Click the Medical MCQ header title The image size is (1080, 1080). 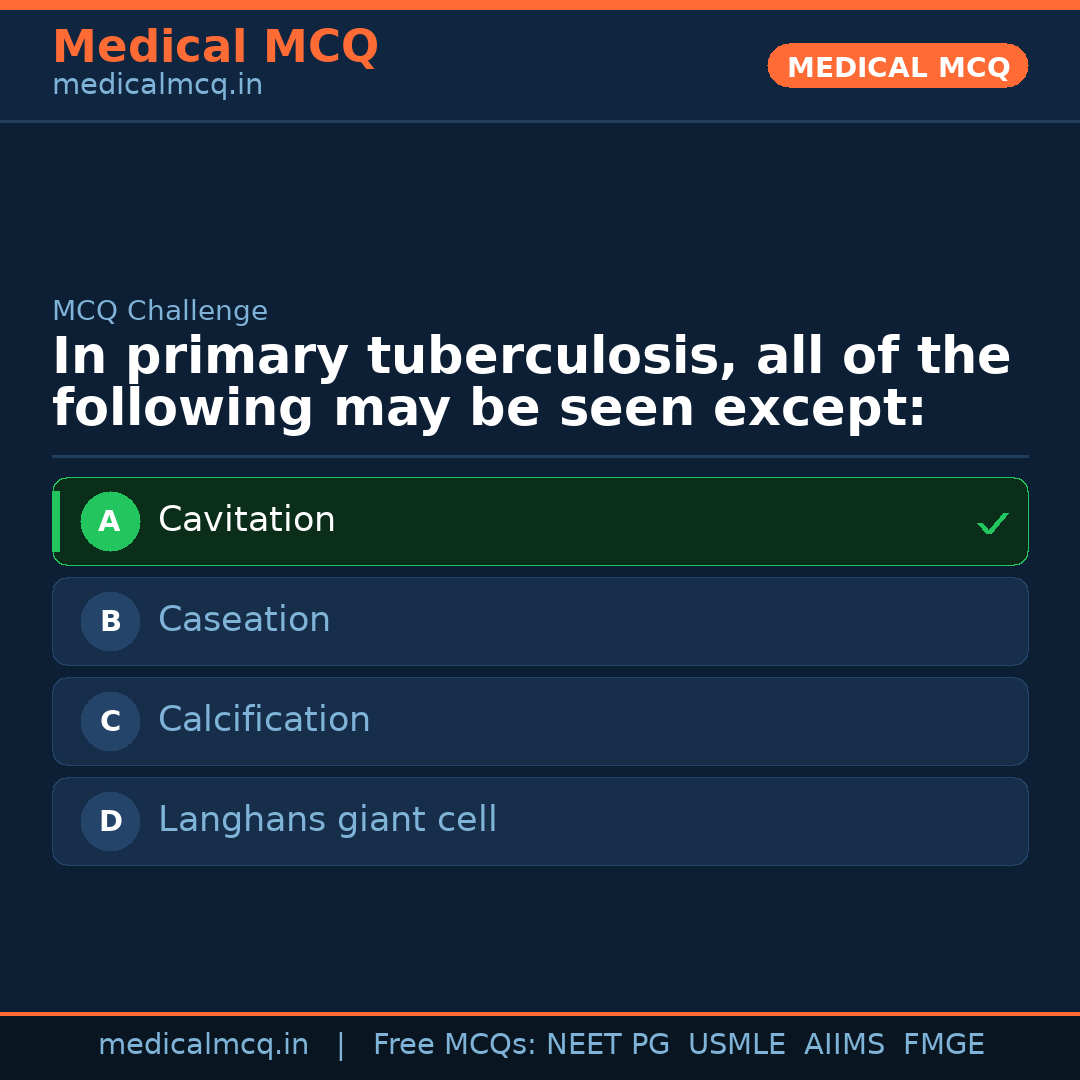[x=215, y=47]
